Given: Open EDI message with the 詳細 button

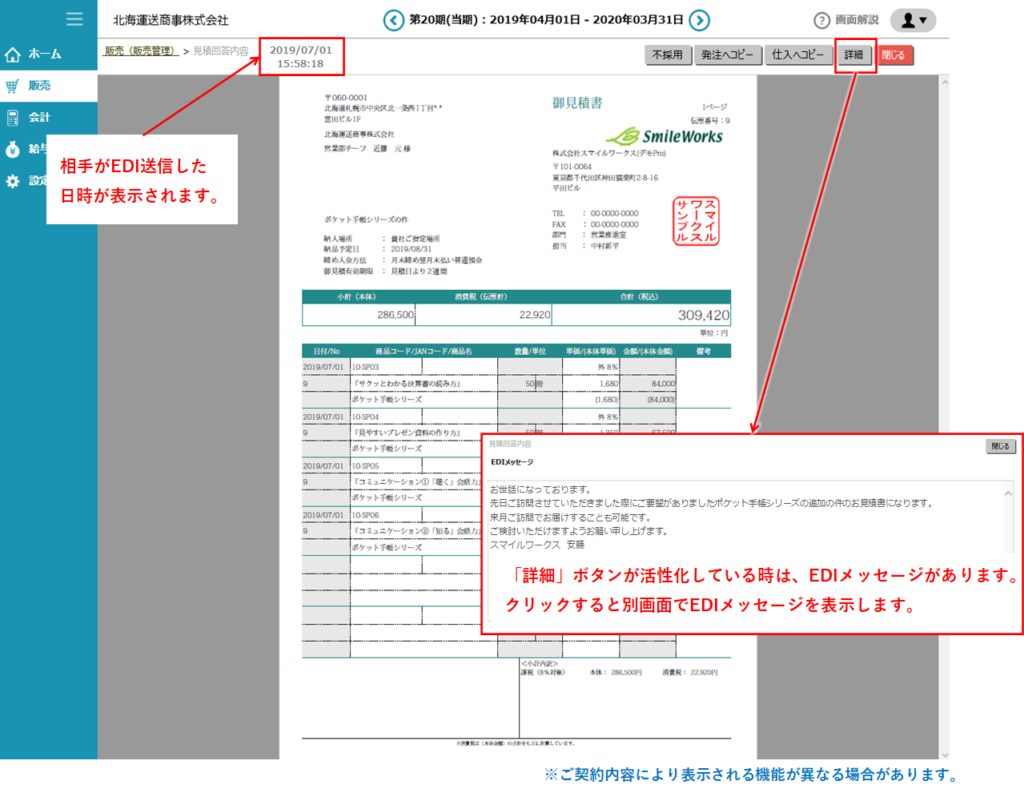Looking at the screenshot, I should [x=854, y=56].
